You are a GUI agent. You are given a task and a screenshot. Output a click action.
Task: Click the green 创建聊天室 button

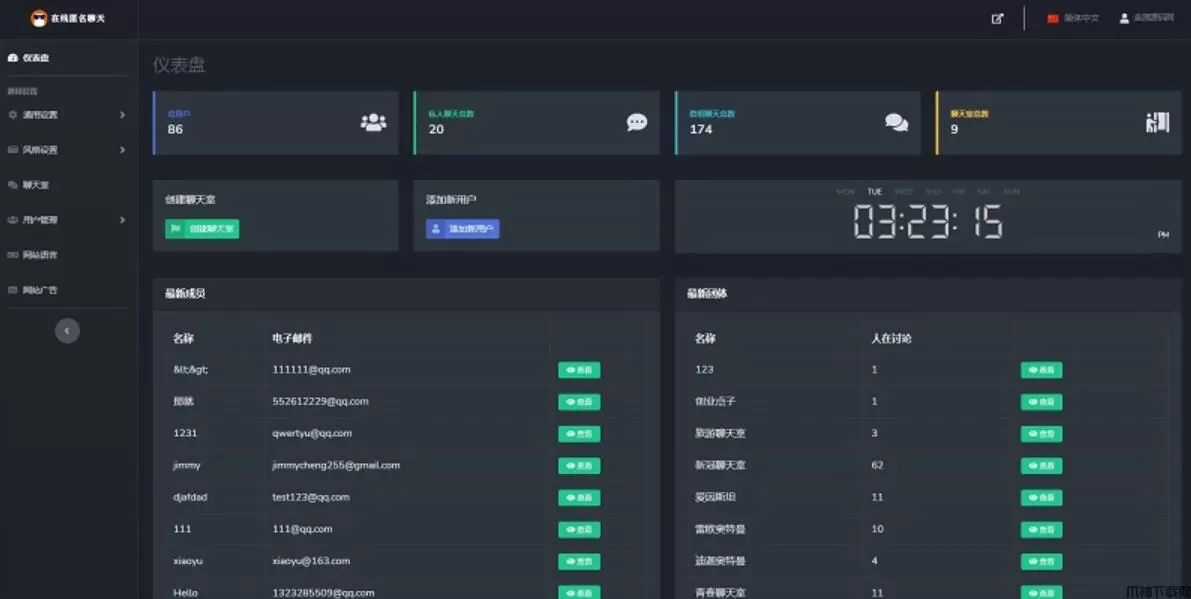[x=202, y=229]
